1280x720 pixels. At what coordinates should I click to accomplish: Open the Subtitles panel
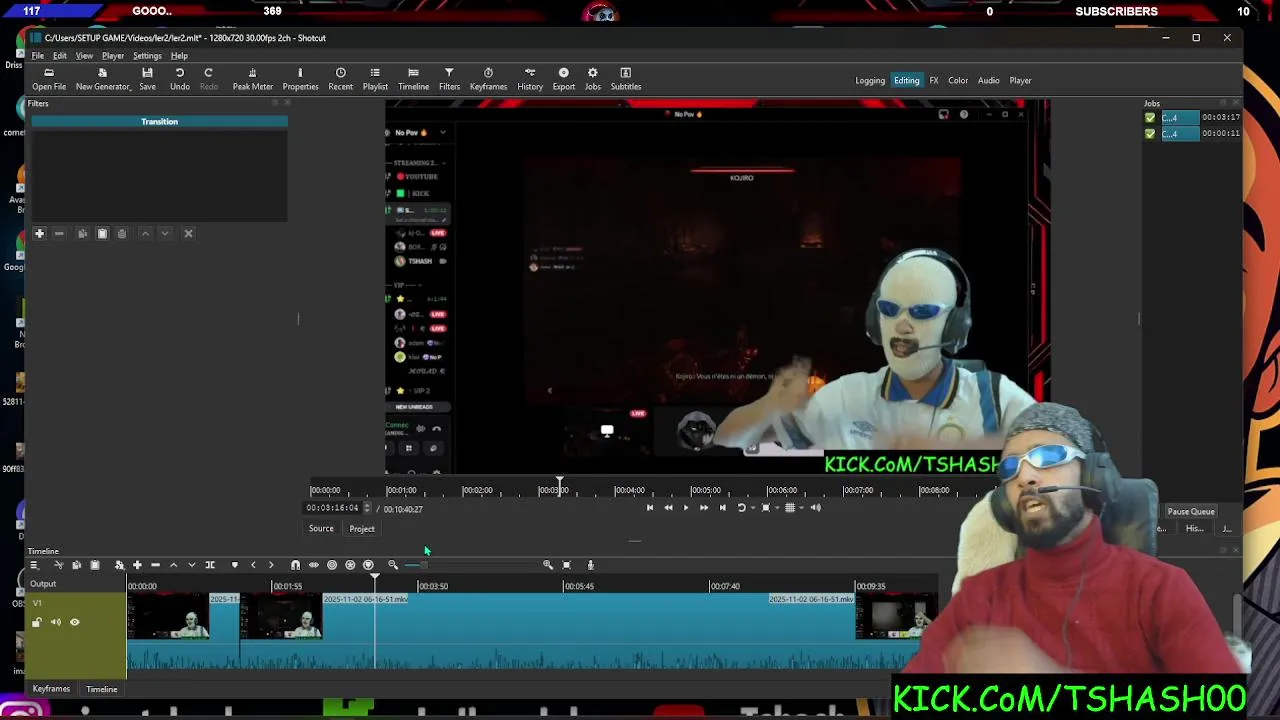pos(626,79)
